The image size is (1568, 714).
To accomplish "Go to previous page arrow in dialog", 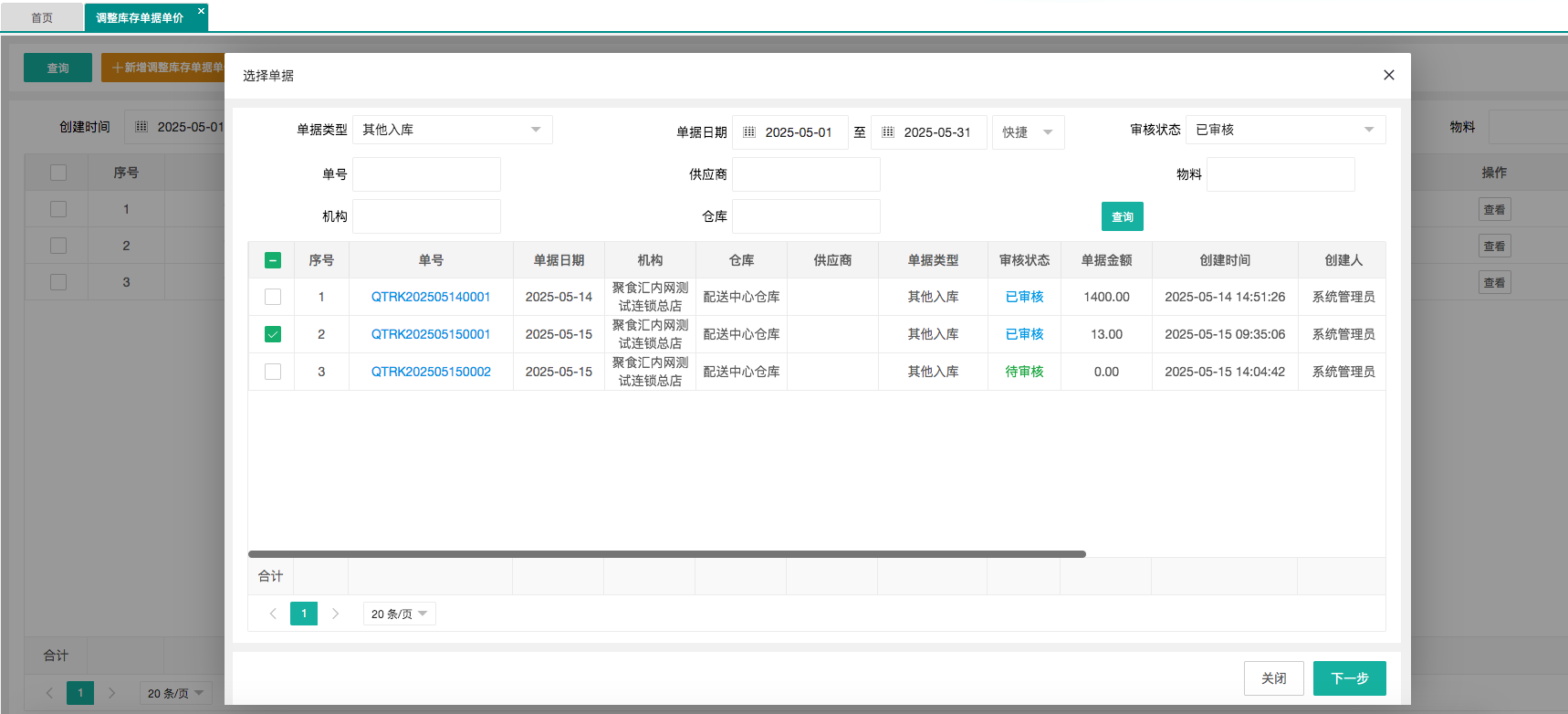I will [x=273, y=614].
